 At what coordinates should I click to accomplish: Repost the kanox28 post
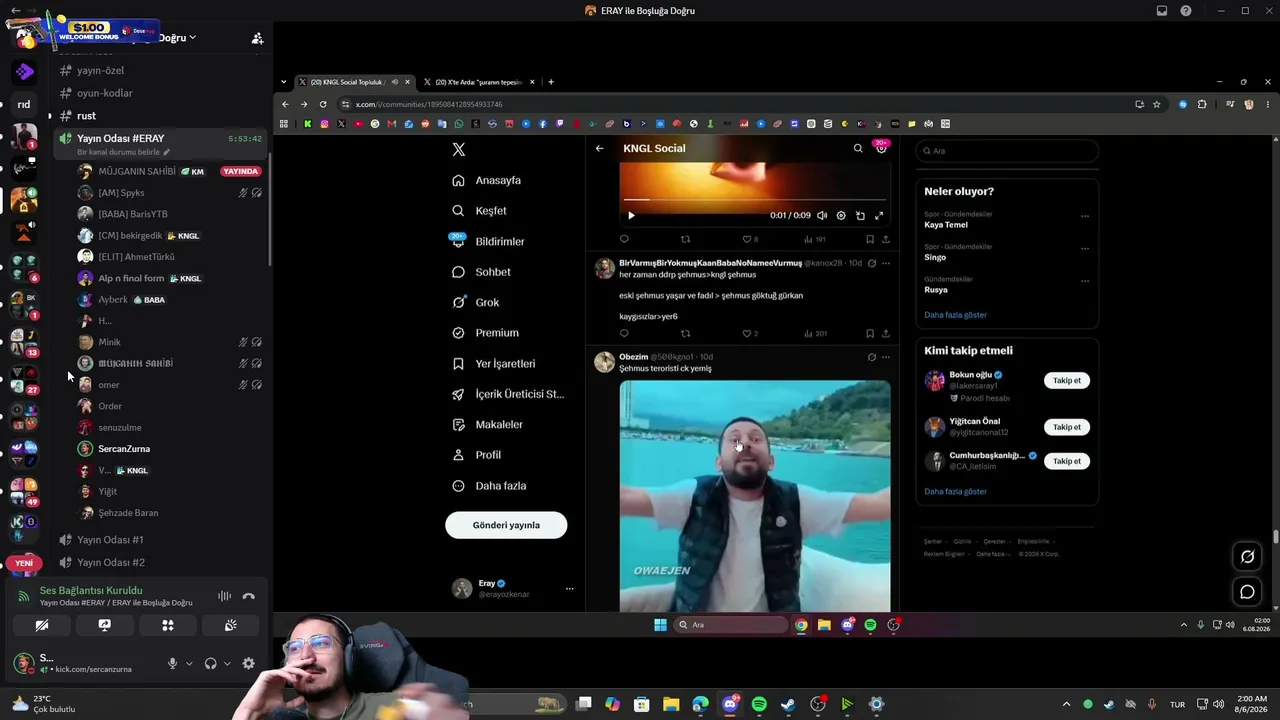(x=685, y=333)
